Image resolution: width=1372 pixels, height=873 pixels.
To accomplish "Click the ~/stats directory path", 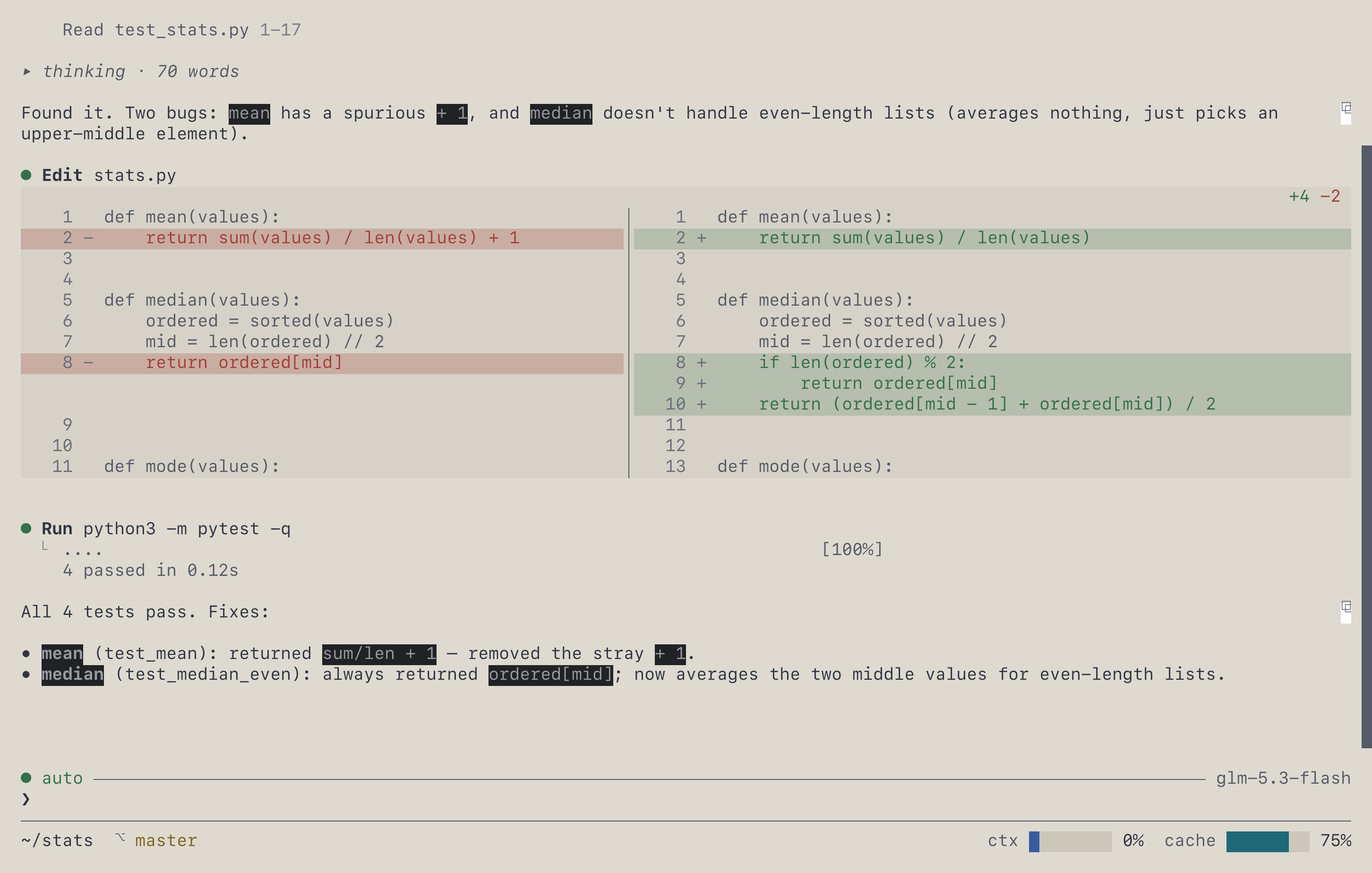I will (x=57, y=840).
